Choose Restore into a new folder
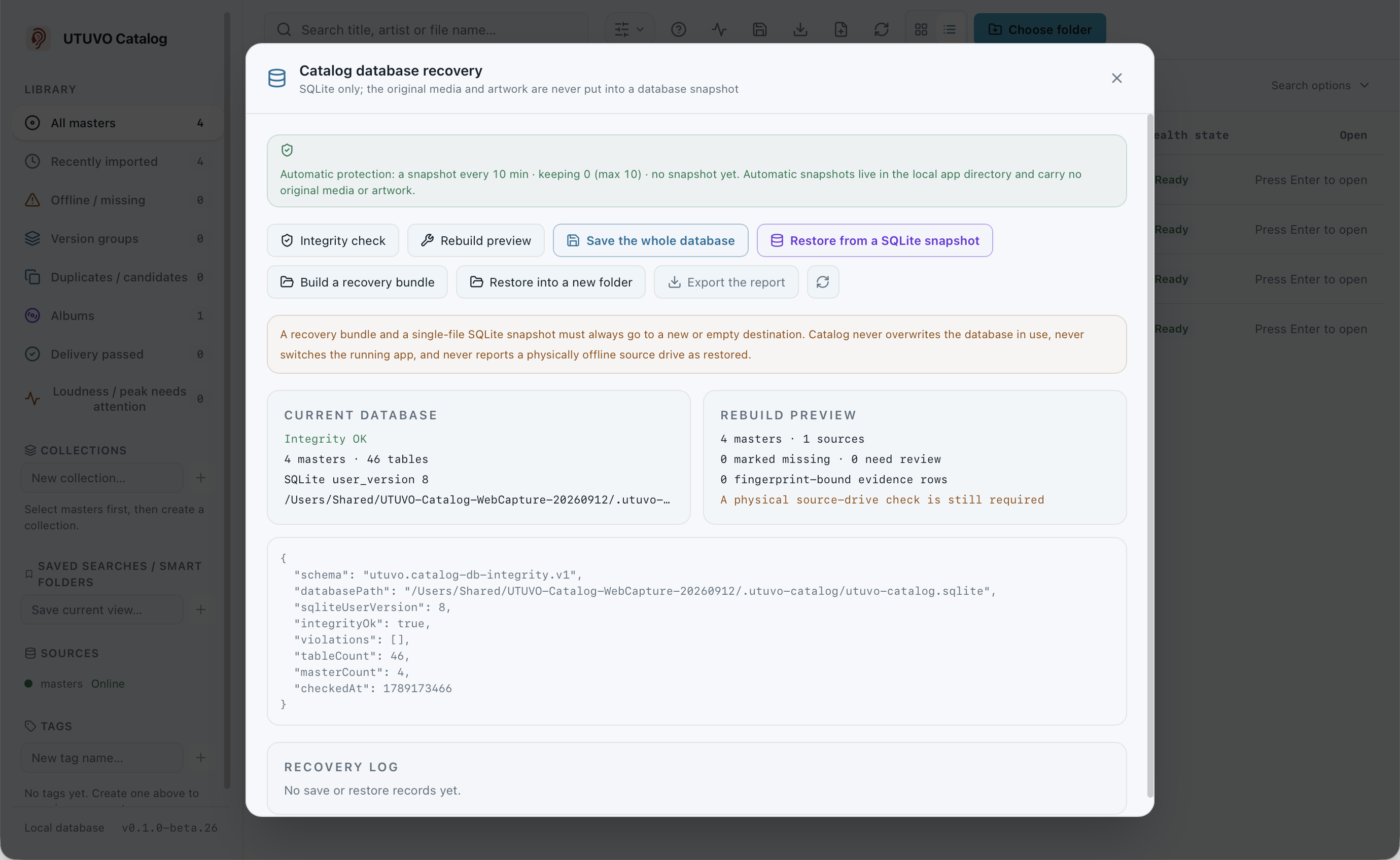Viewport: 1400px width, 860px height. pyautogui.click(x=551, y=282)
